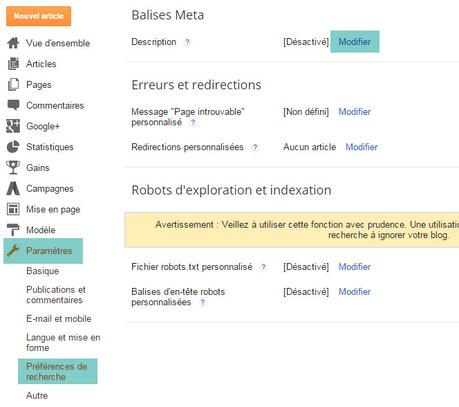This screenshot has height=407, width=459.
Task: Open Articles via its document icon
Action: click(x=13, y=64)
